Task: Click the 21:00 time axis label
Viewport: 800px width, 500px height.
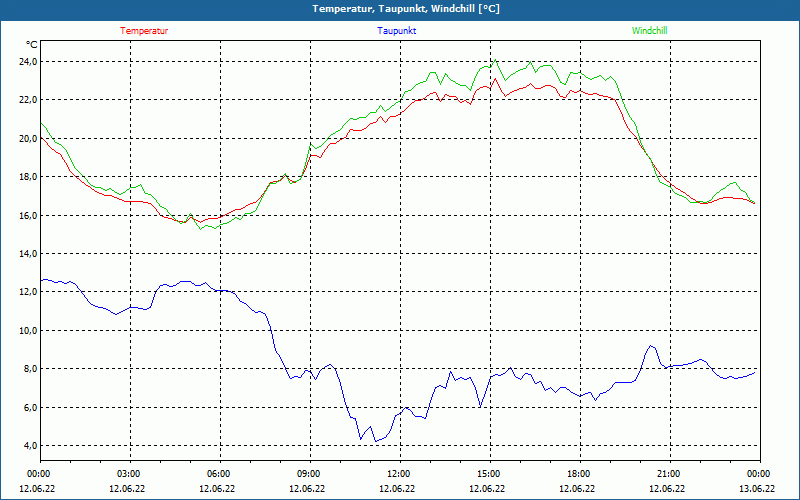Action: pos(670,474)
